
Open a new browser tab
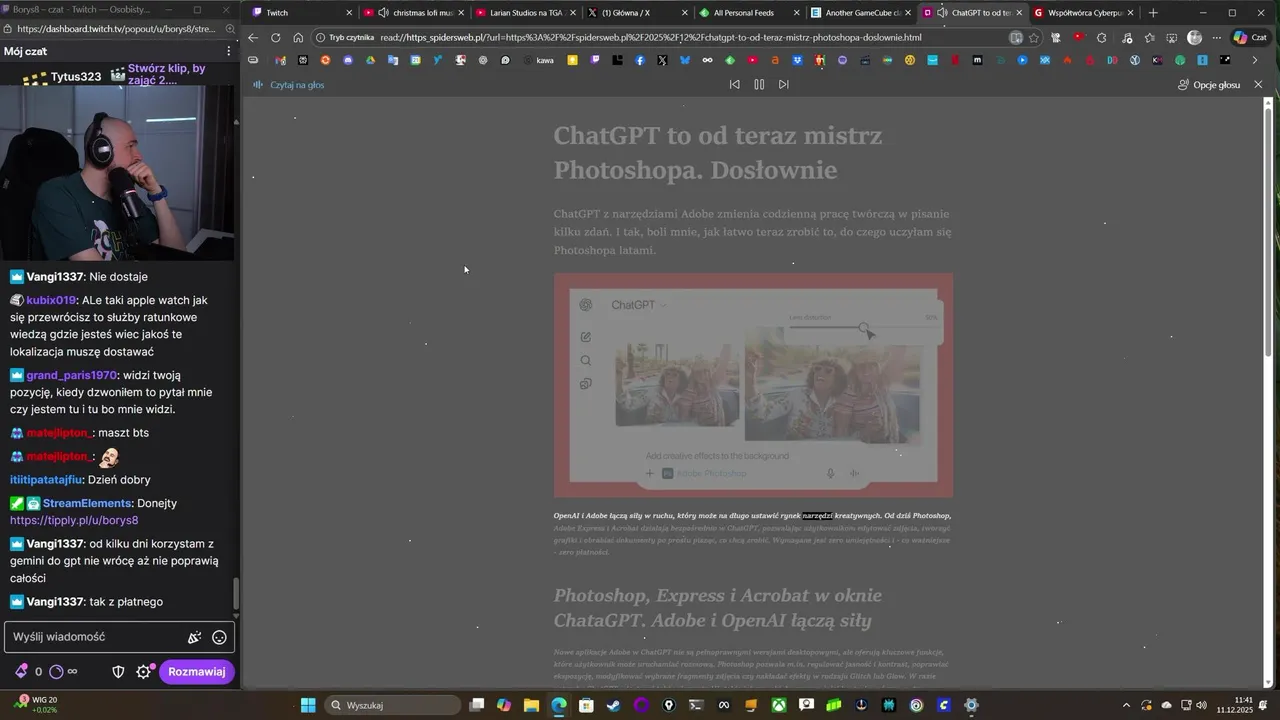click(x=1153, y=13)
